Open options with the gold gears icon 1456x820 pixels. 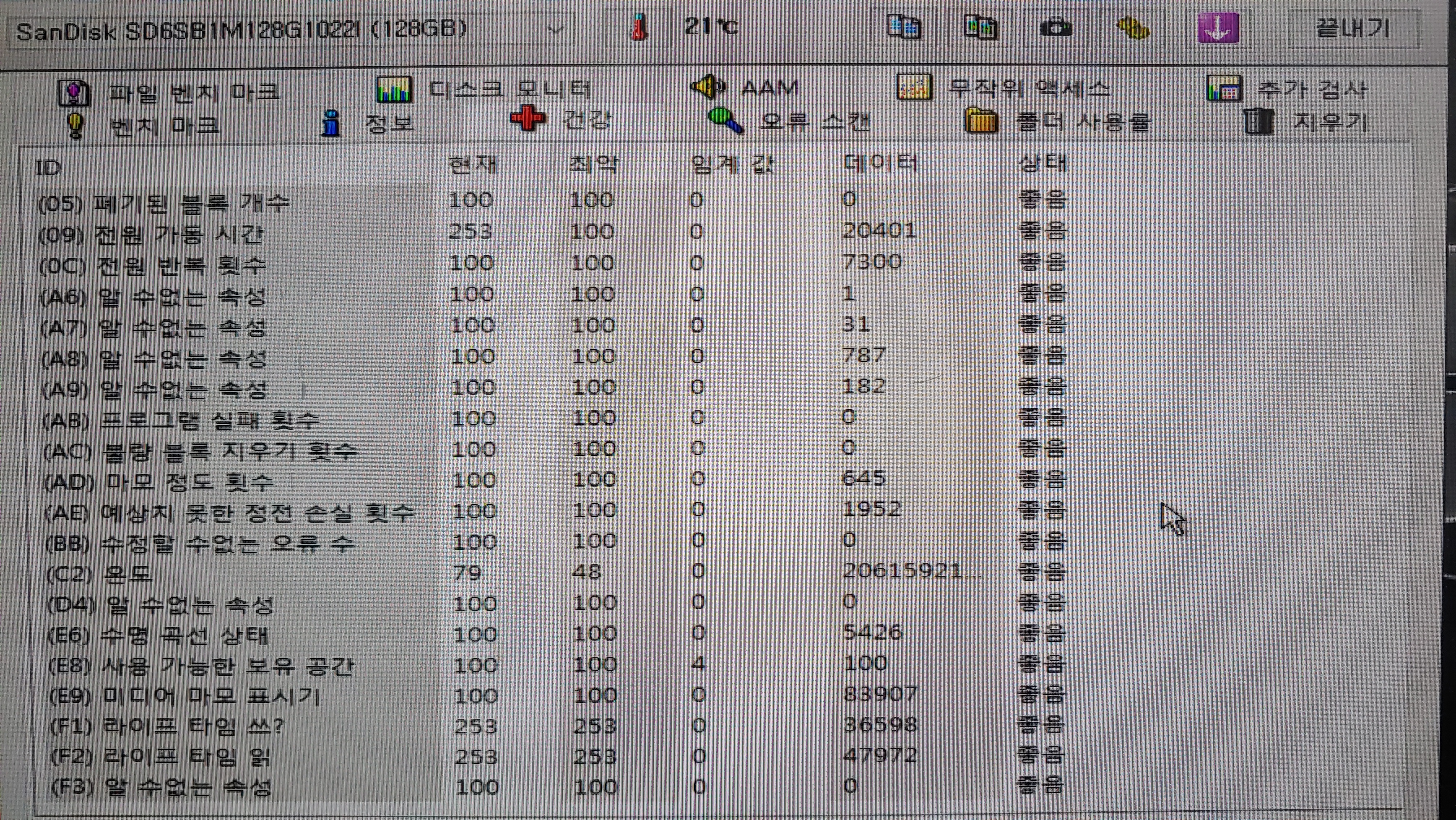pos(1132,27)
